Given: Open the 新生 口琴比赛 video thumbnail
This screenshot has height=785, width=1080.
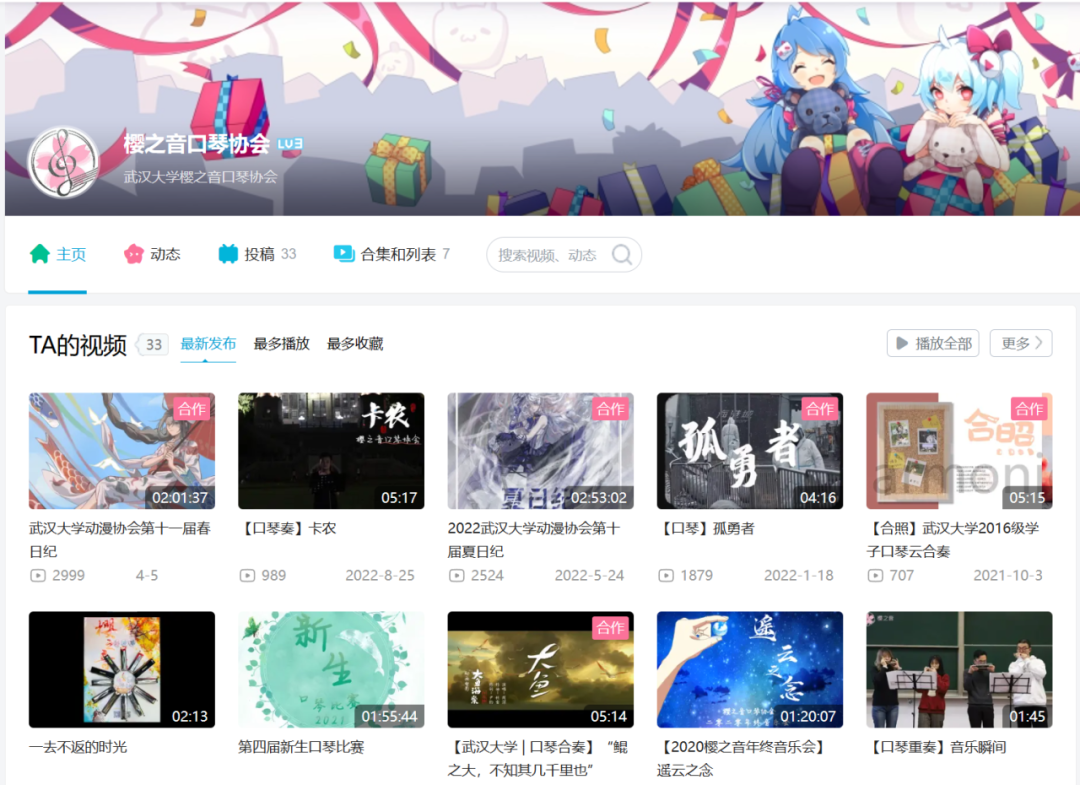Looking at the screenshot, I should [x=331, y=669].
